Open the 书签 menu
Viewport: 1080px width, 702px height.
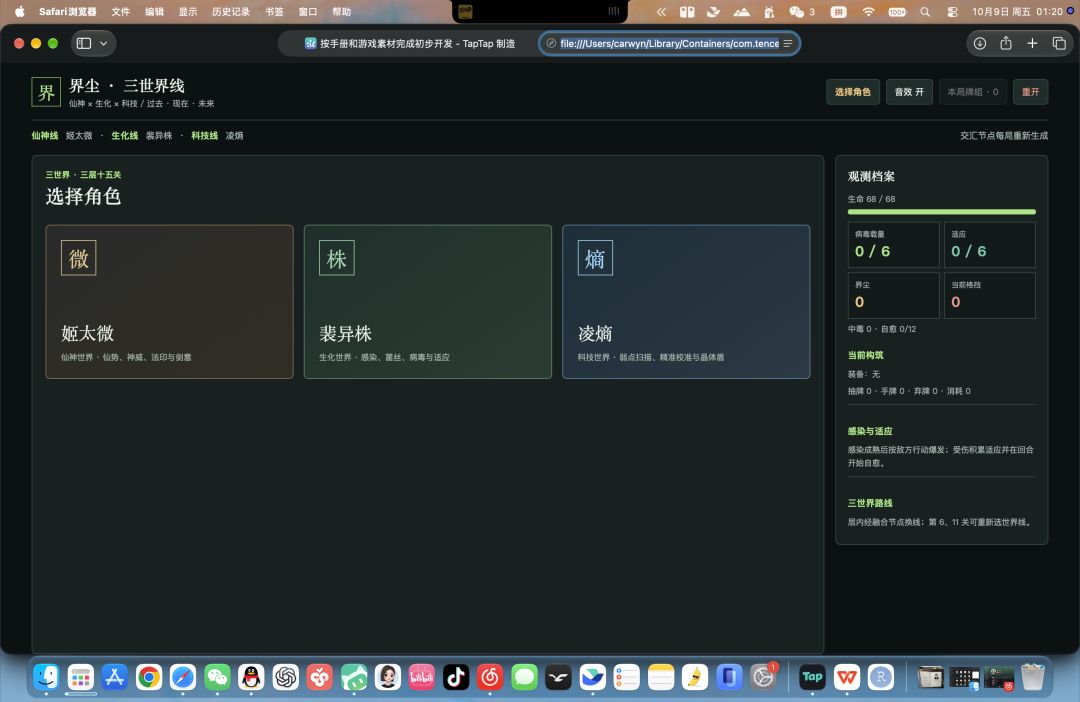(274, 12)
